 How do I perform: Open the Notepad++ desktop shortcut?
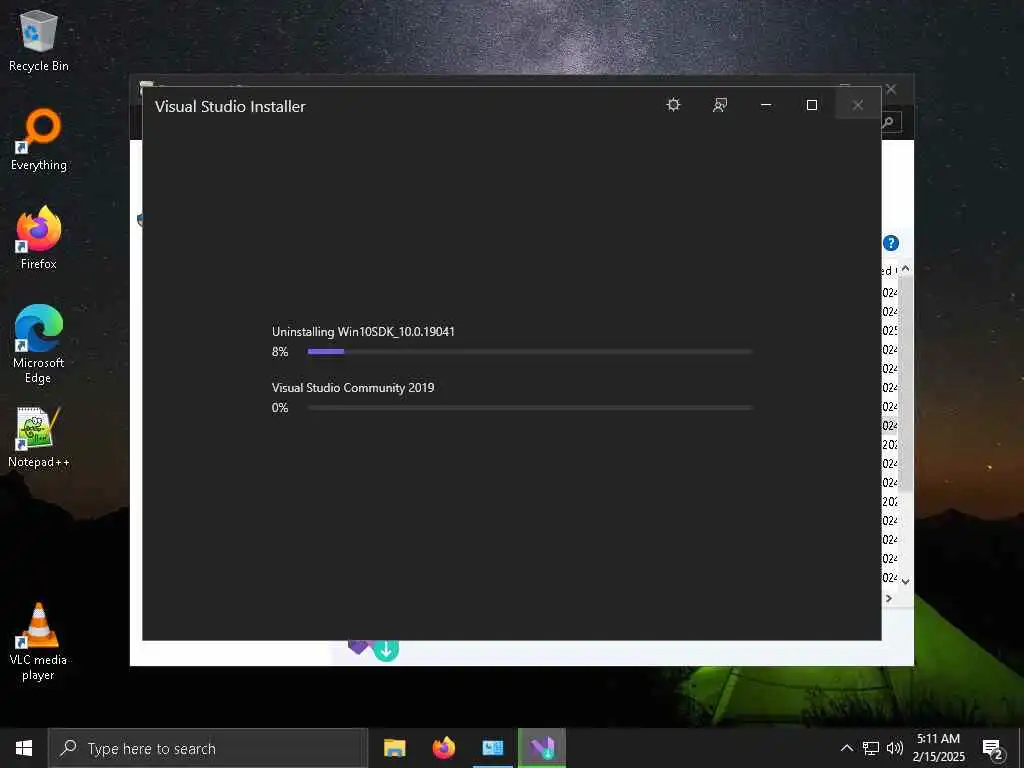pyautogui.click(x=39, y=437)
